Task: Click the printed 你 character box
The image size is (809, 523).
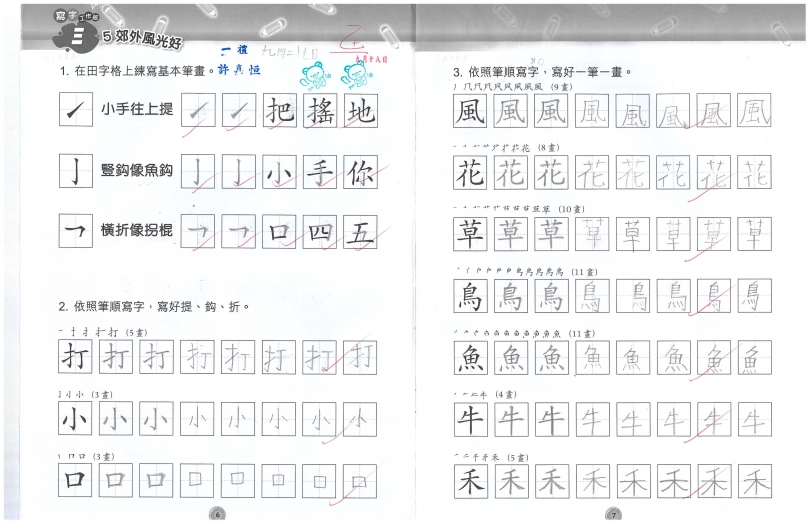Action: pos(359,173)
